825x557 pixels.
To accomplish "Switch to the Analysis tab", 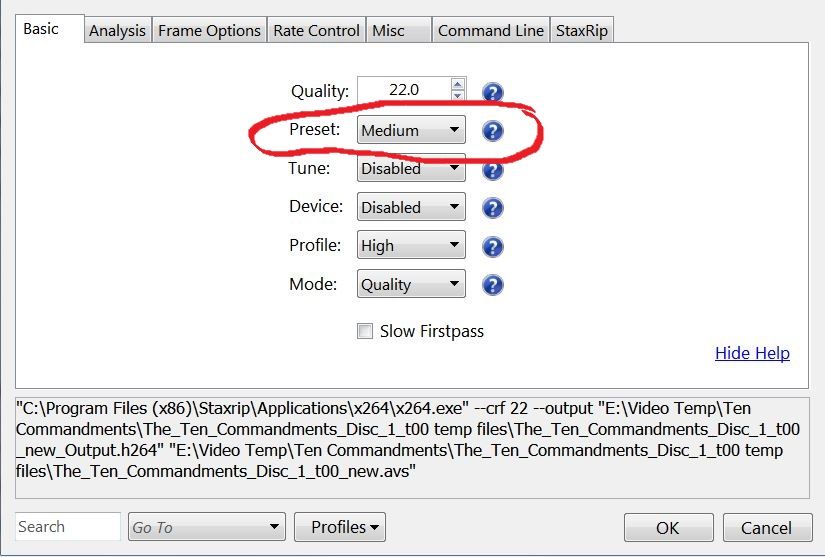I will (x=117, y=31).
